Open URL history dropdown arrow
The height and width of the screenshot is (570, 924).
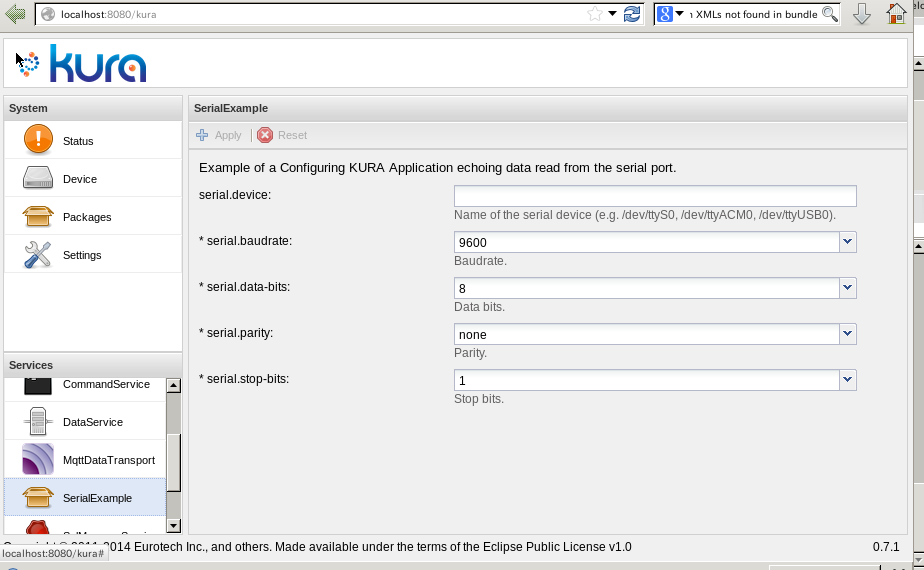pyautogui.click(x=612, y=14)
